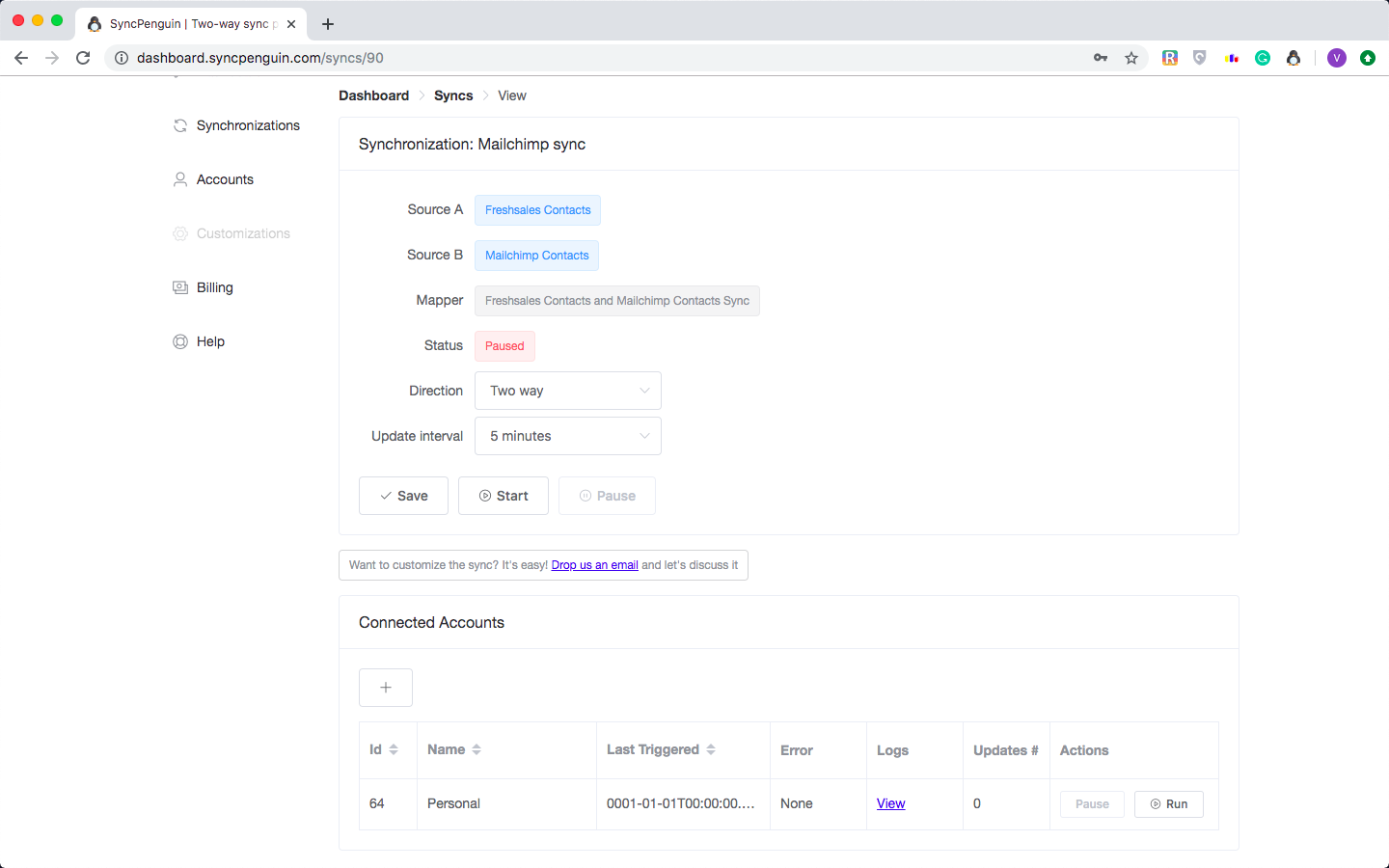This screenshot has width=1389, height=868.
Task: Click the View breadcrumb text
Action: [x=512, y=95]
